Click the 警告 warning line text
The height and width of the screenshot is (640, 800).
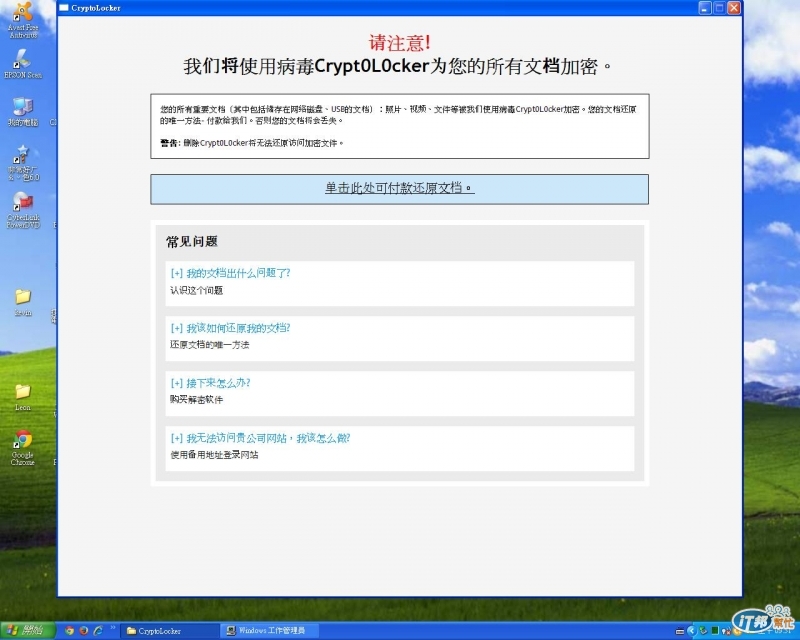pos(252,143)
